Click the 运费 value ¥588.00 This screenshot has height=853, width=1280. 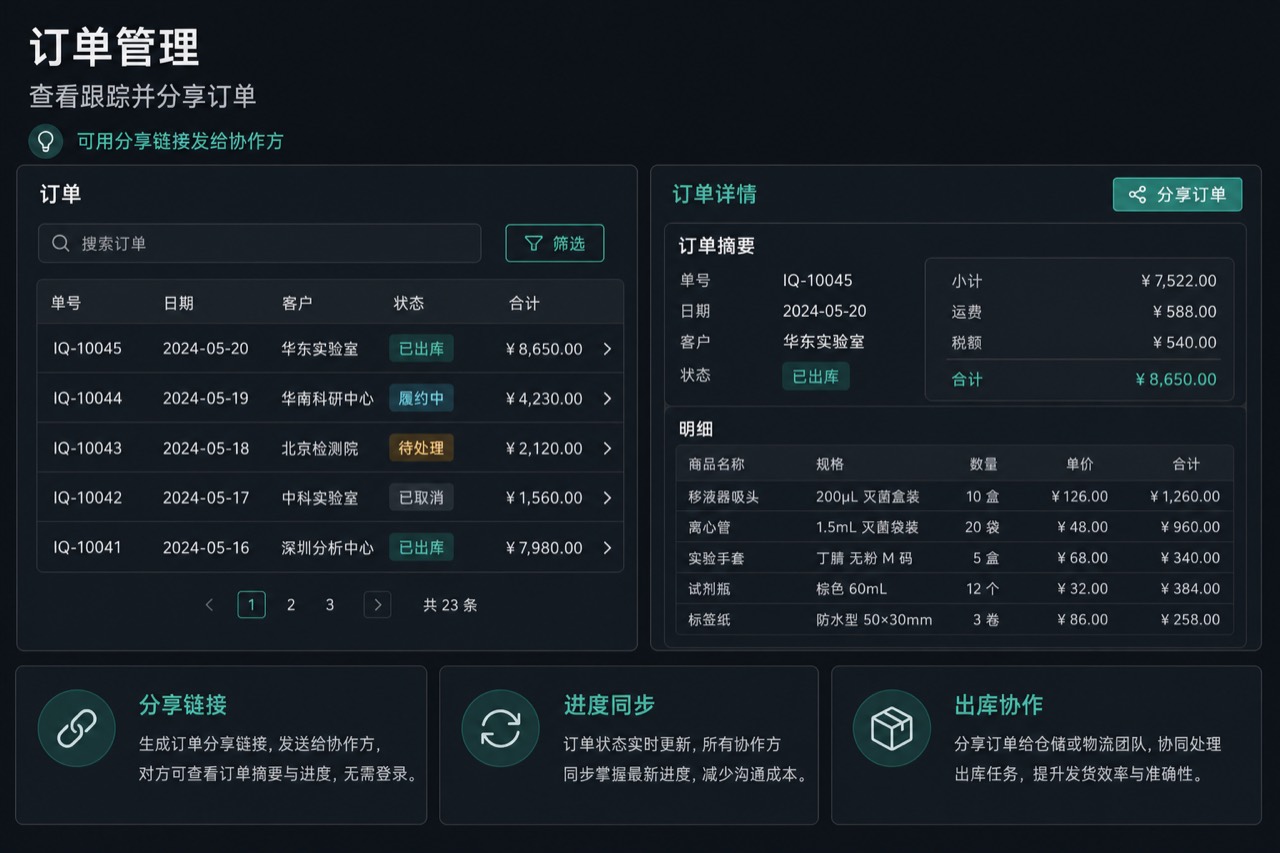click(1185, 312)
